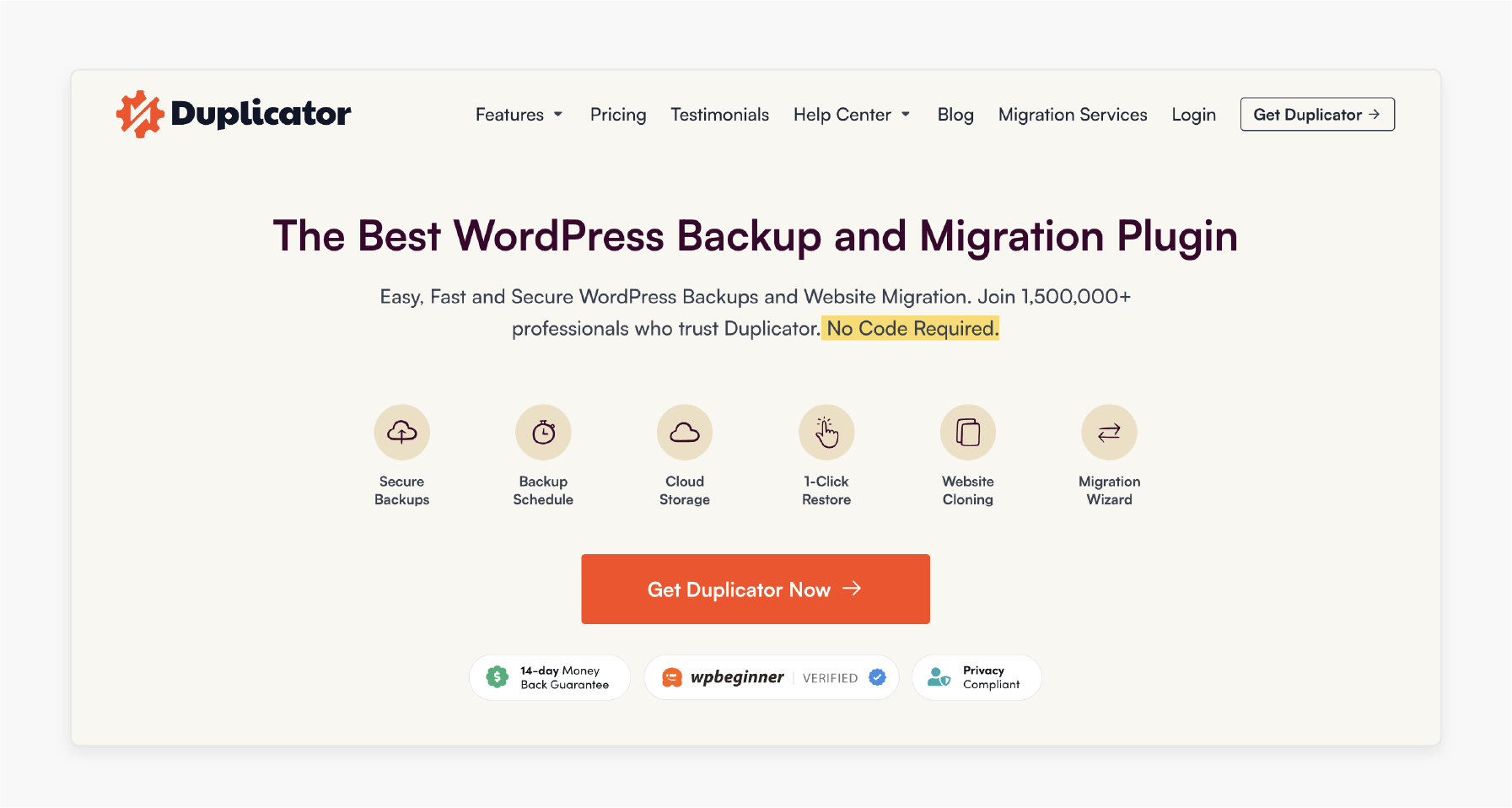
Task: Click the Privacy Compliant text
Action: point(992,677)
